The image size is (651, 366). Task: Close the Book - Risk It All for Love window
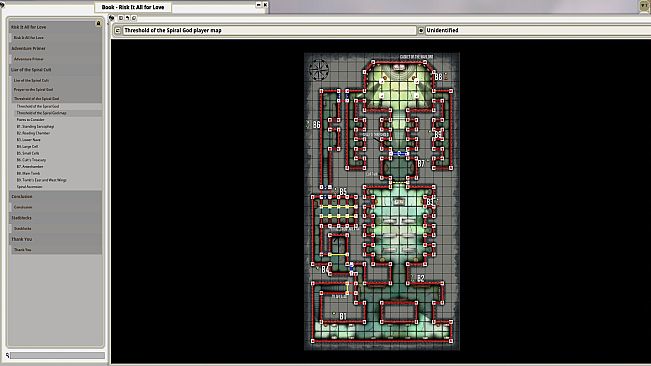265,5
